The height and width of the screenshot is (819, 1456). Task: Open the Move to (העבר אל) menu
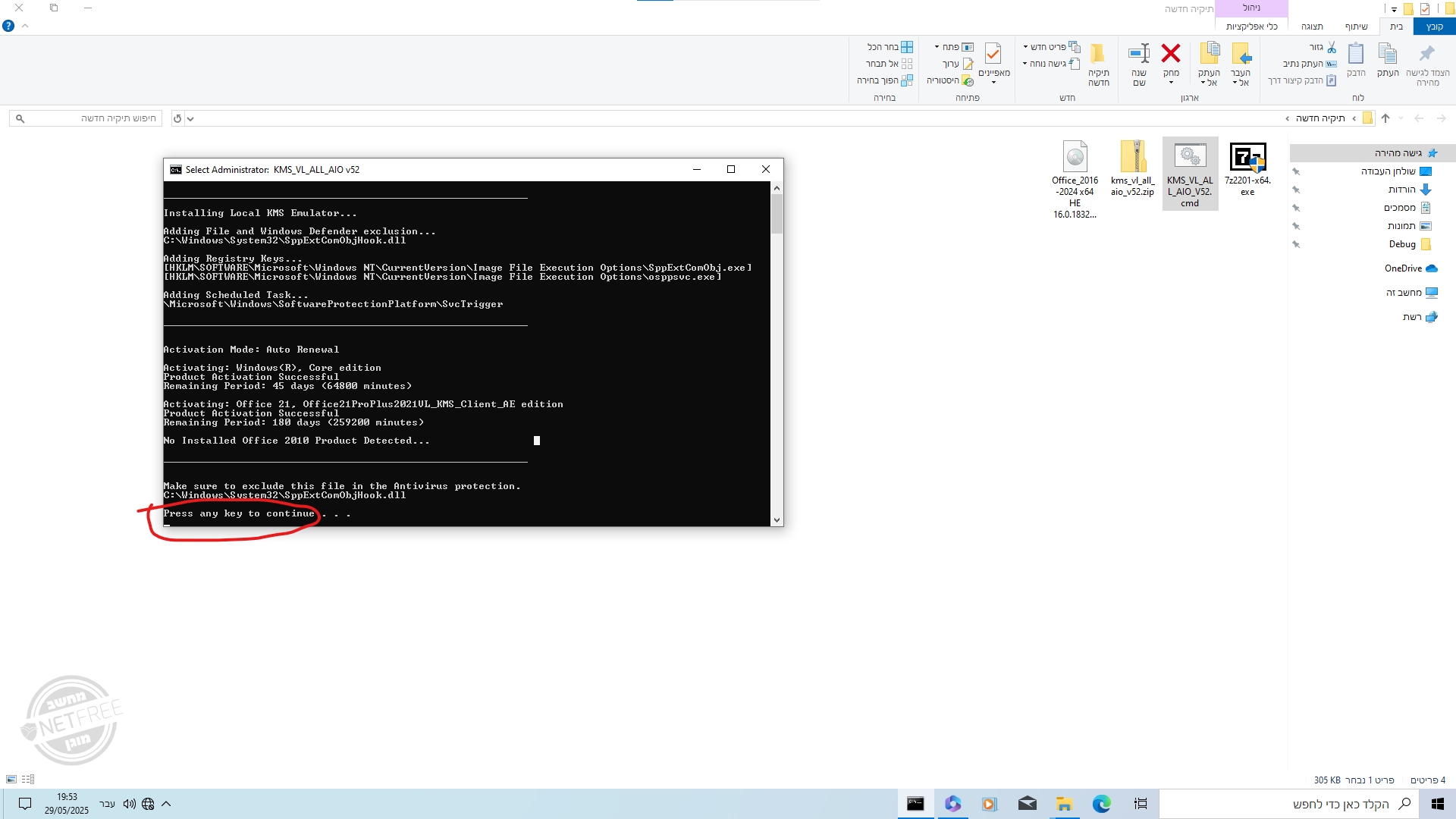pyautogui.click(x=1241, y=64)
